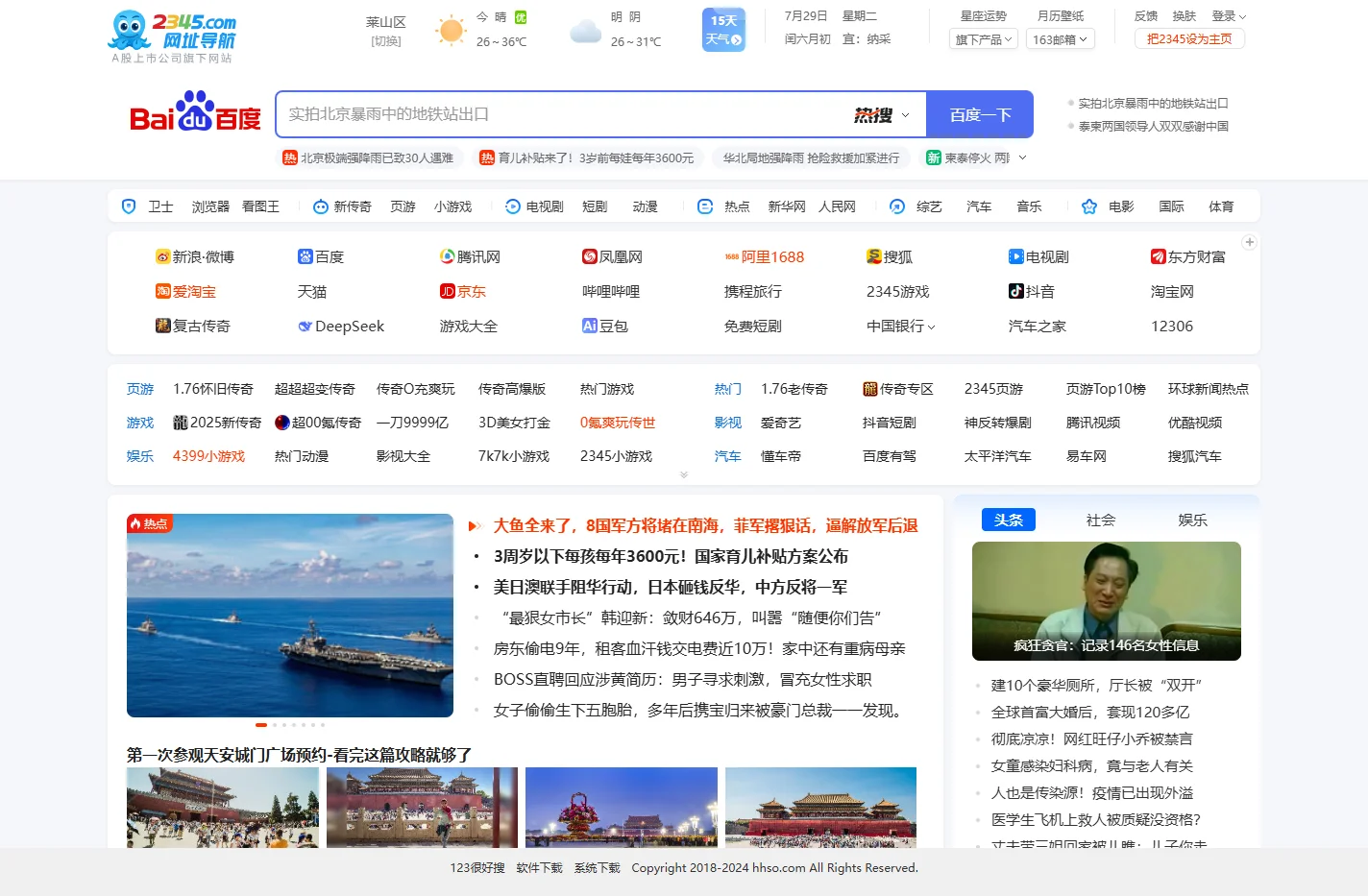Click 把2345设为主页 button
1368x896 pixels.
coord(1189,39)
